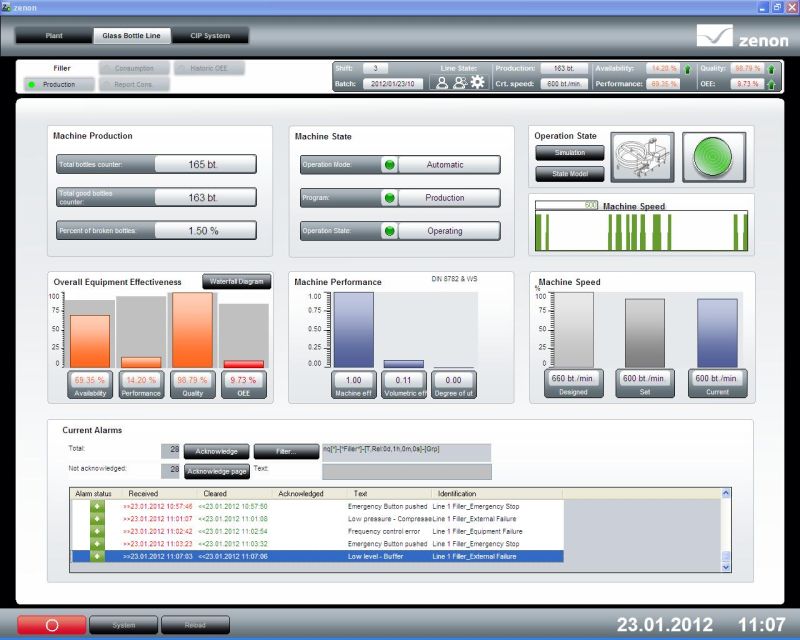Open the alarm Filter options
The image size is (800, 640).
point(284,452)
